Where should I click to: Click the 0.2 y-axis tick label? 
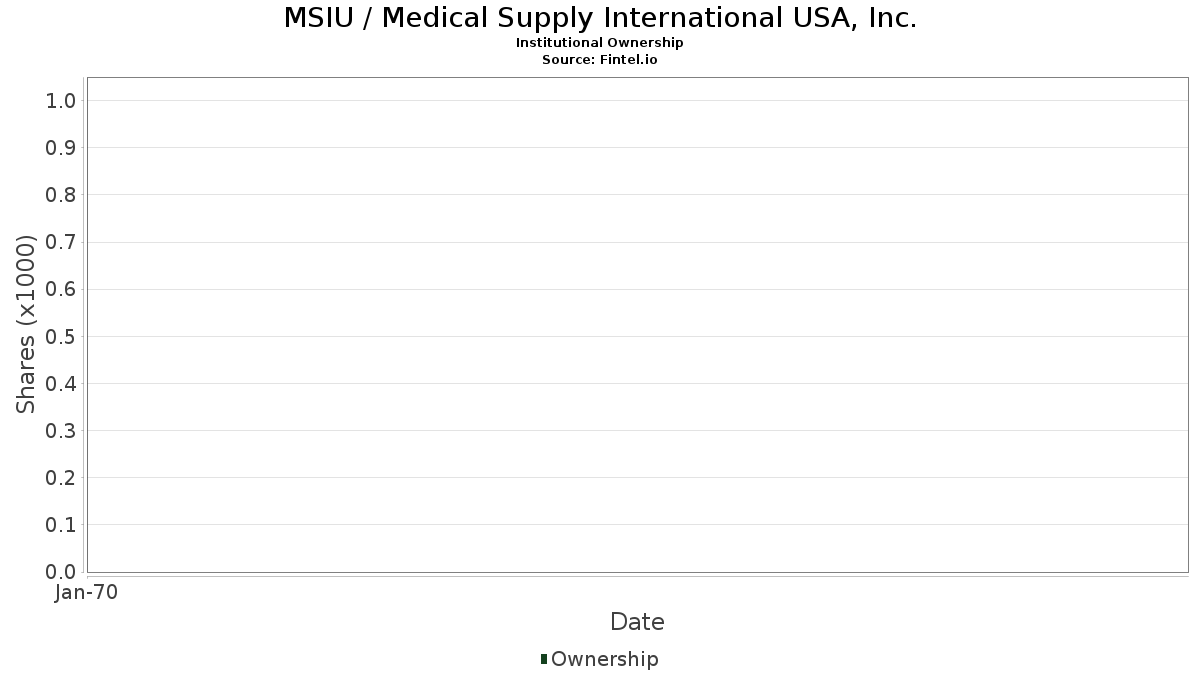pos(61,478)
